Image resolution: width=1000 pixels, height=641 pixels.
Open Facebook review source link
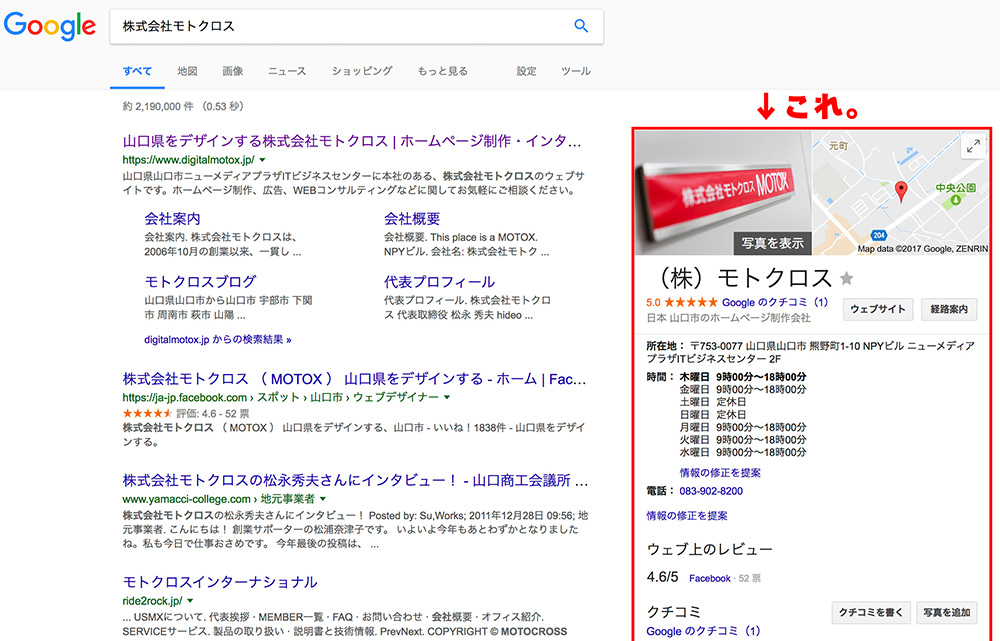click(710, 578)
